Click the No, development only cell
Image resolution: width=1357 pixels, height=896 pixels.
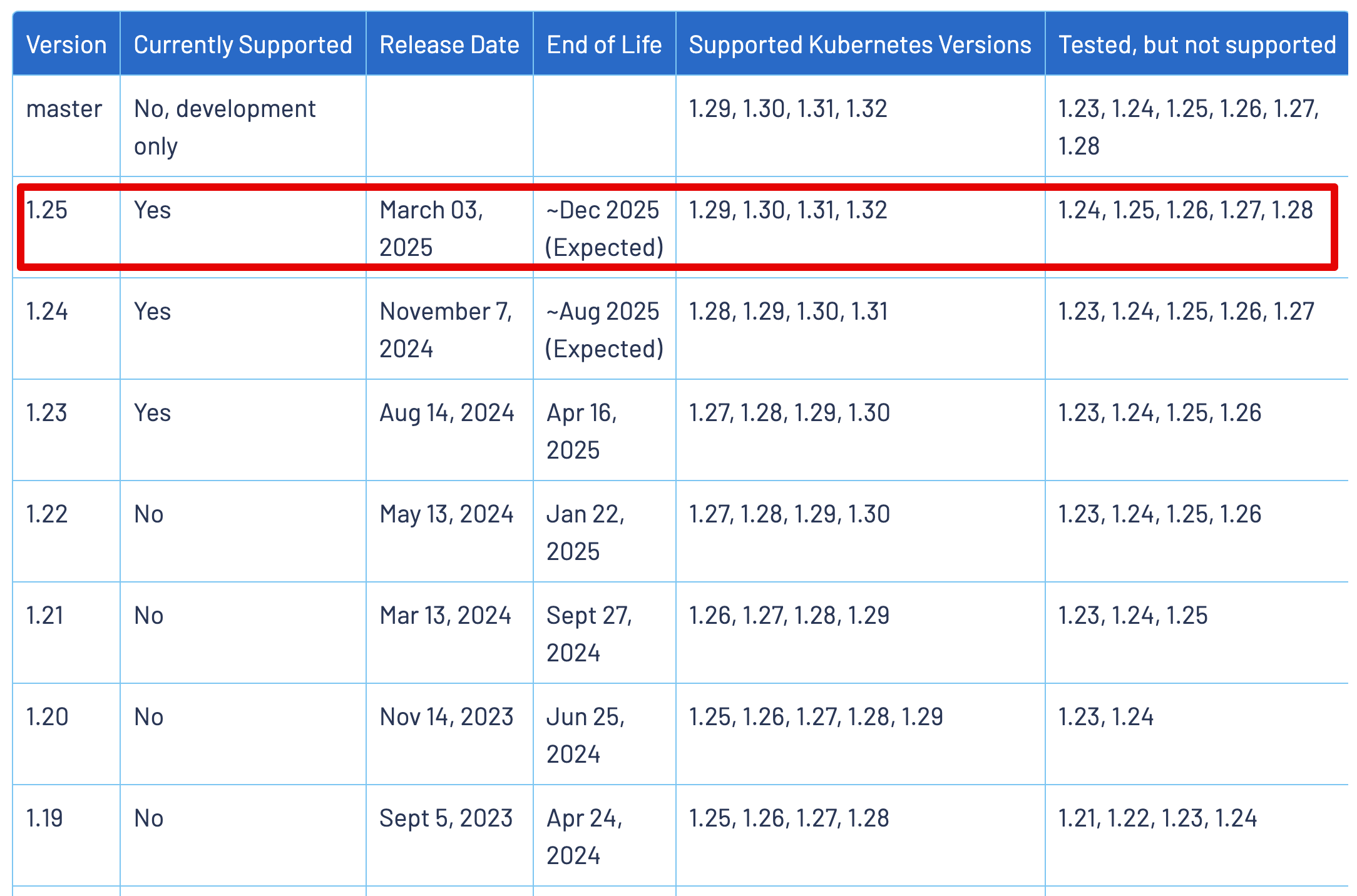[225, 127]
